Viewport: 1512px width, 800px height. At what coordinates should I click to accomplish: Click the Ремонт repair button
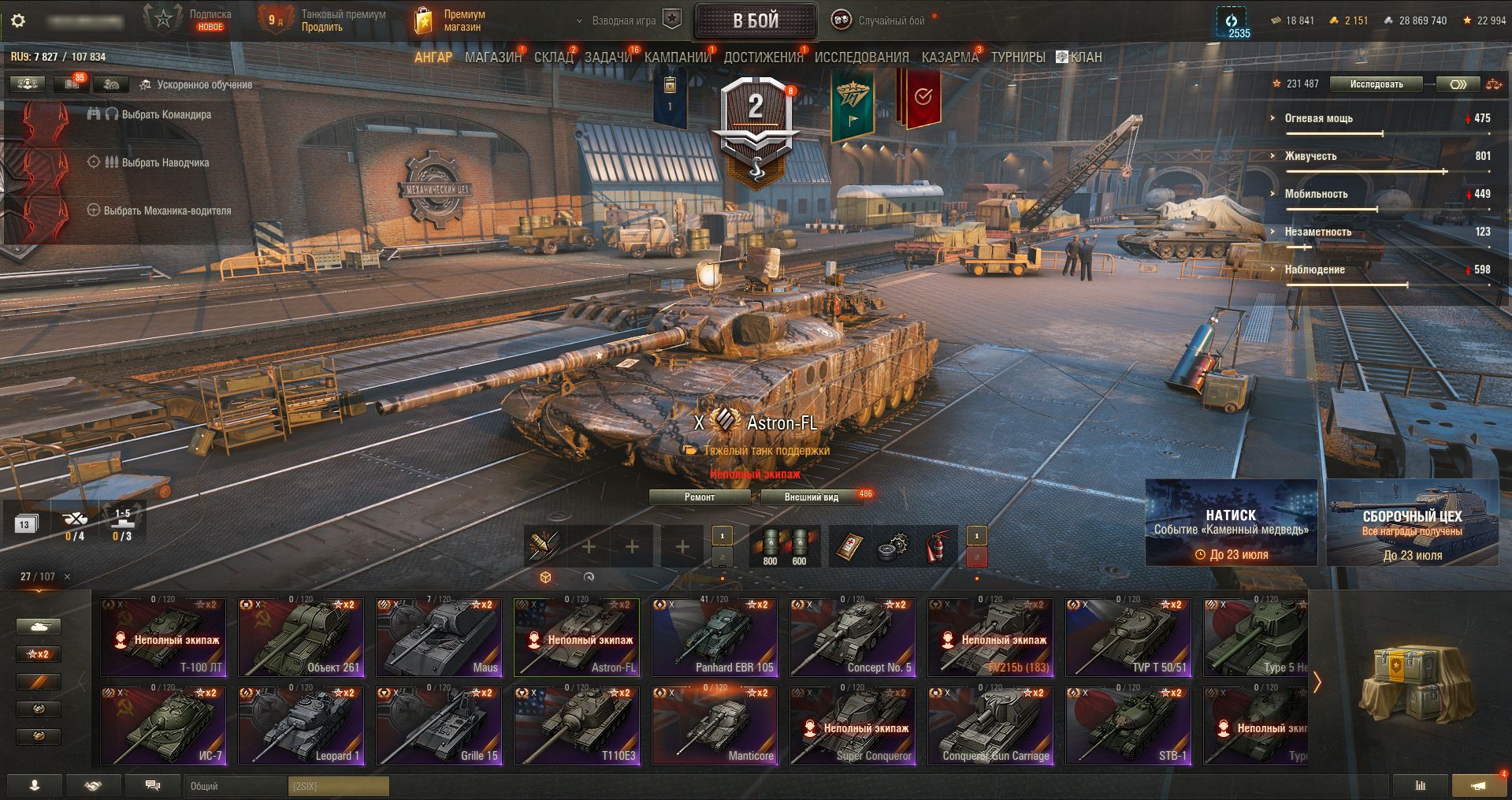point(700,497)
